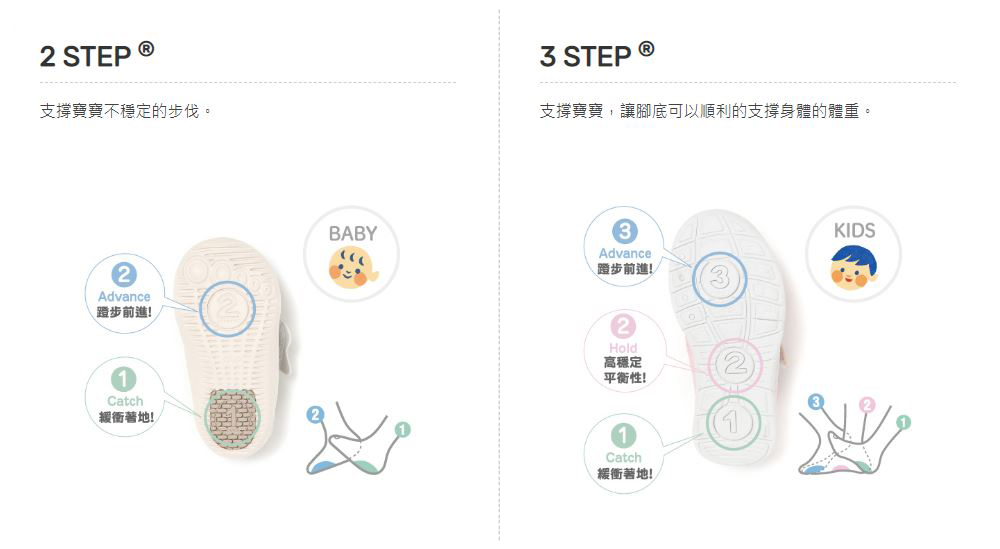The height and width of the screenshot is (549, 1000).
Task: Click the BABY face badge
Action: point(351,254)
